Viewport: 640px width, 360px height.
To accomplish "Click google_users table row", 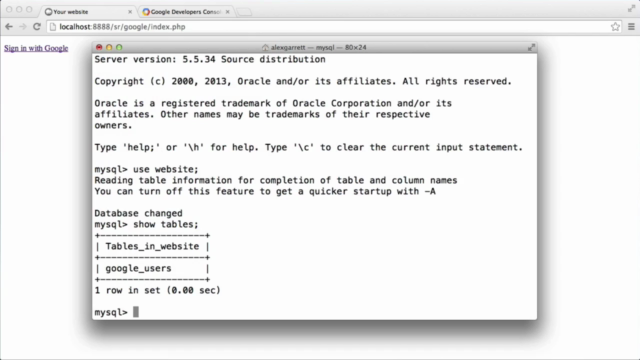I will 152,269.
